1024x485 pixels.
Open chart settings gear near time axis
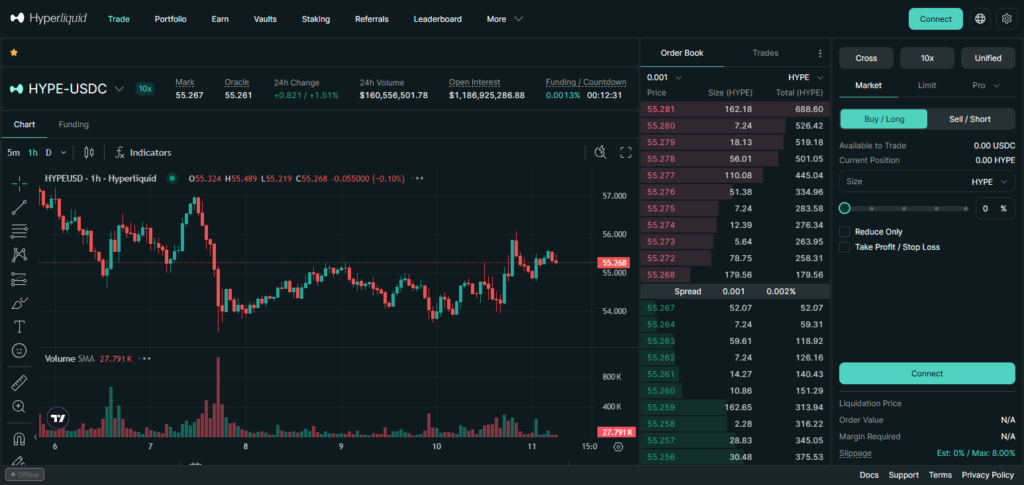click(618, 446)
